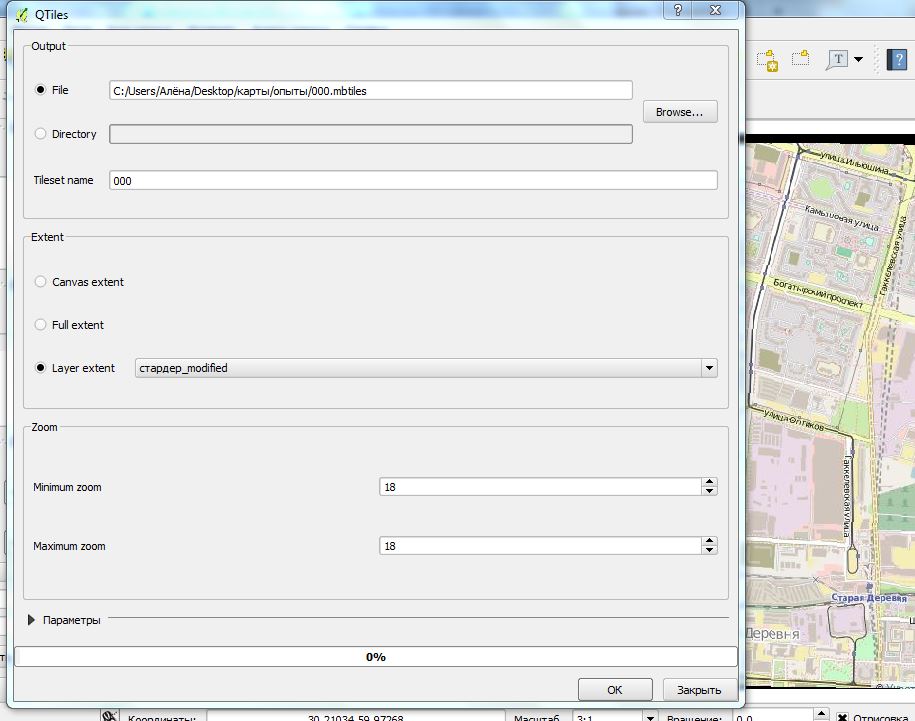Click the QTiles plugin icon in title bar
The image size is (915, 721).
pyautogui.click(x=22, y=15)
